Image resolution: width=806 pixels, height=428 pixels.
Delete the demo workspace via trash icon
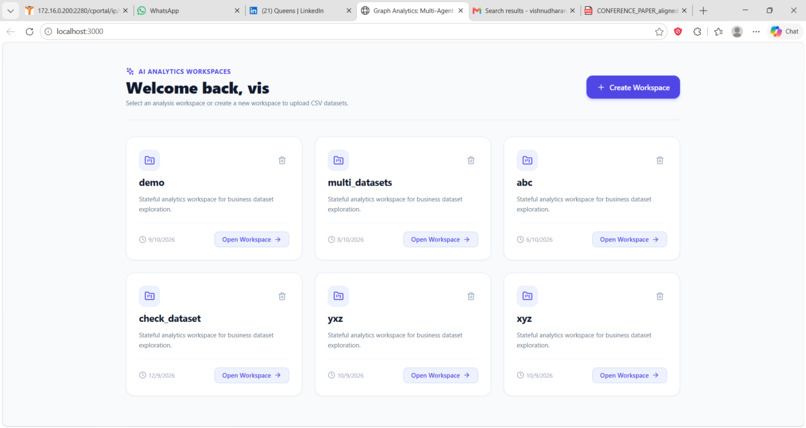point(282,160)
